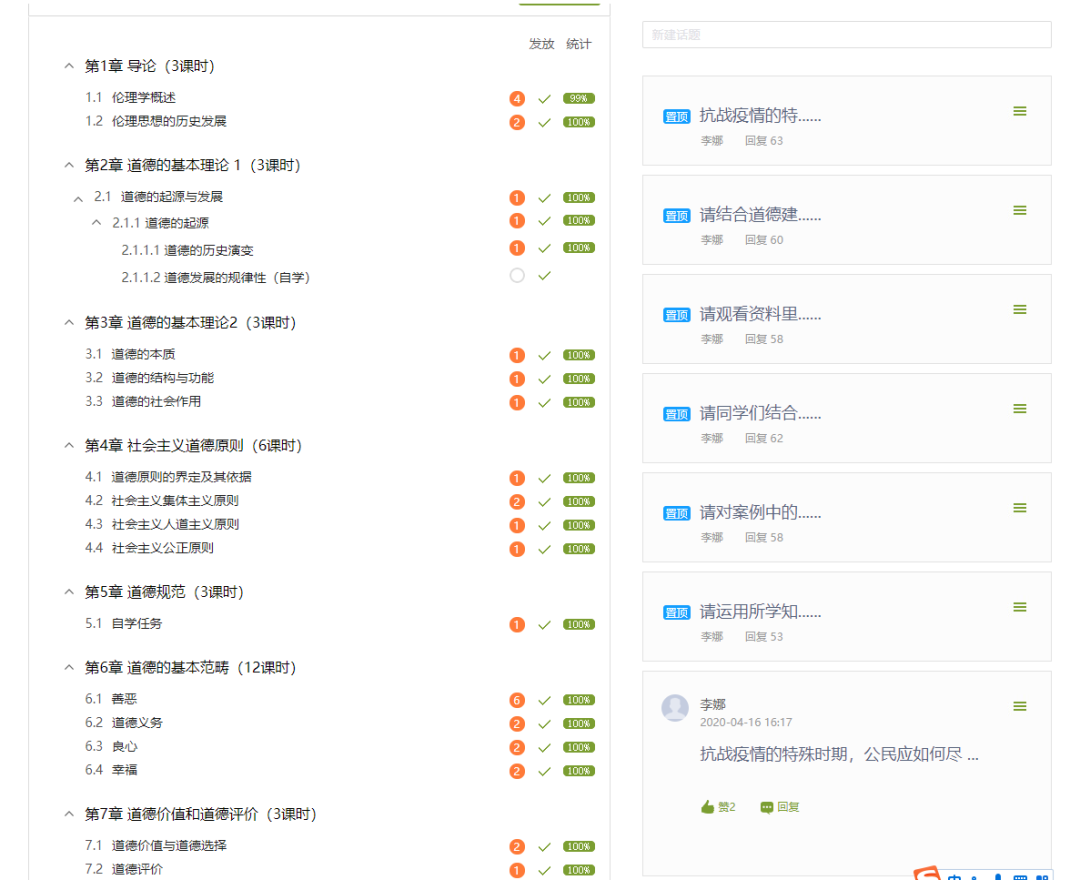The width and height of the screenshot is (1080, 880).
Task: Click the thumbs-up 赞 icon on 李娜's post
Action: (708, 807)
